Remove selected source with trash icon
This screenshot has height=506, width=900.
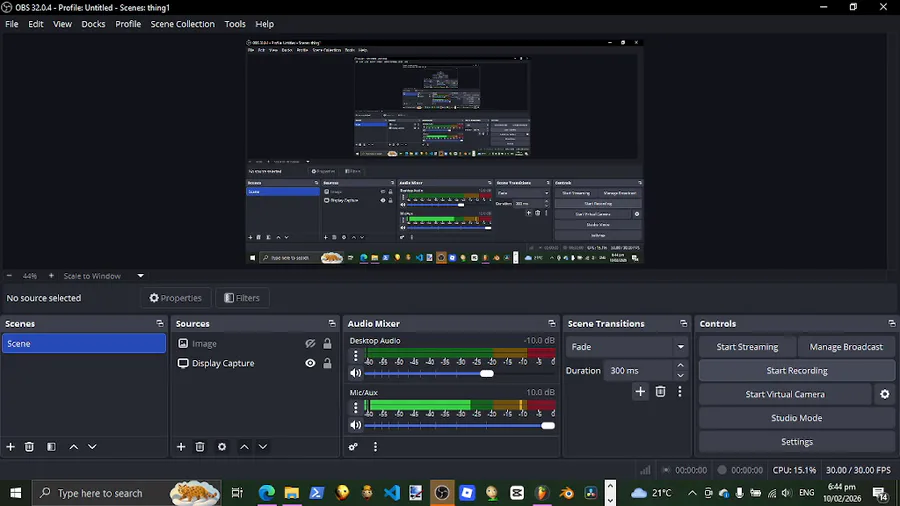pos(200,446)
